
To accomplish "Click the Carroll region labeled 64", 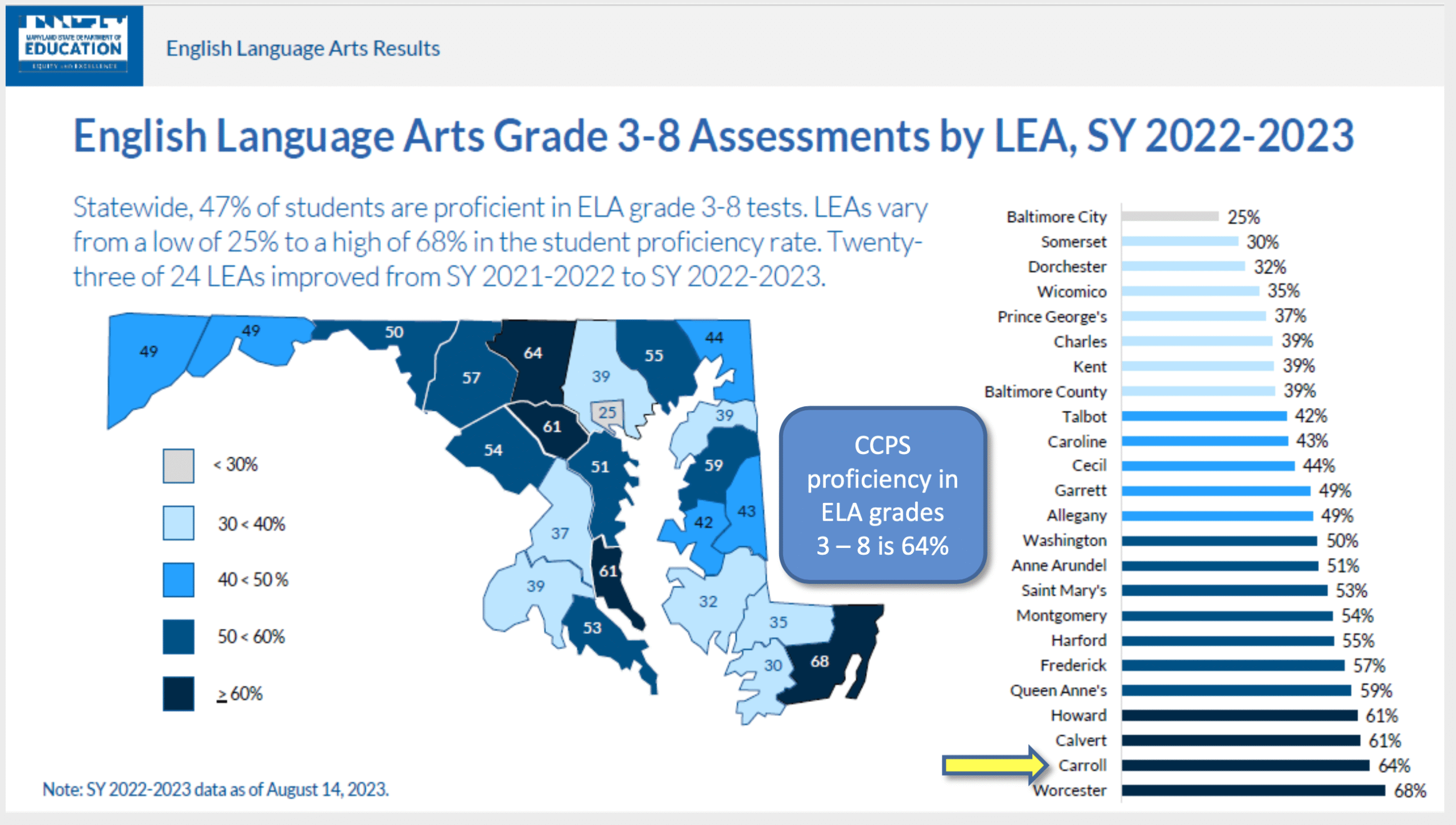I will 533,353.
